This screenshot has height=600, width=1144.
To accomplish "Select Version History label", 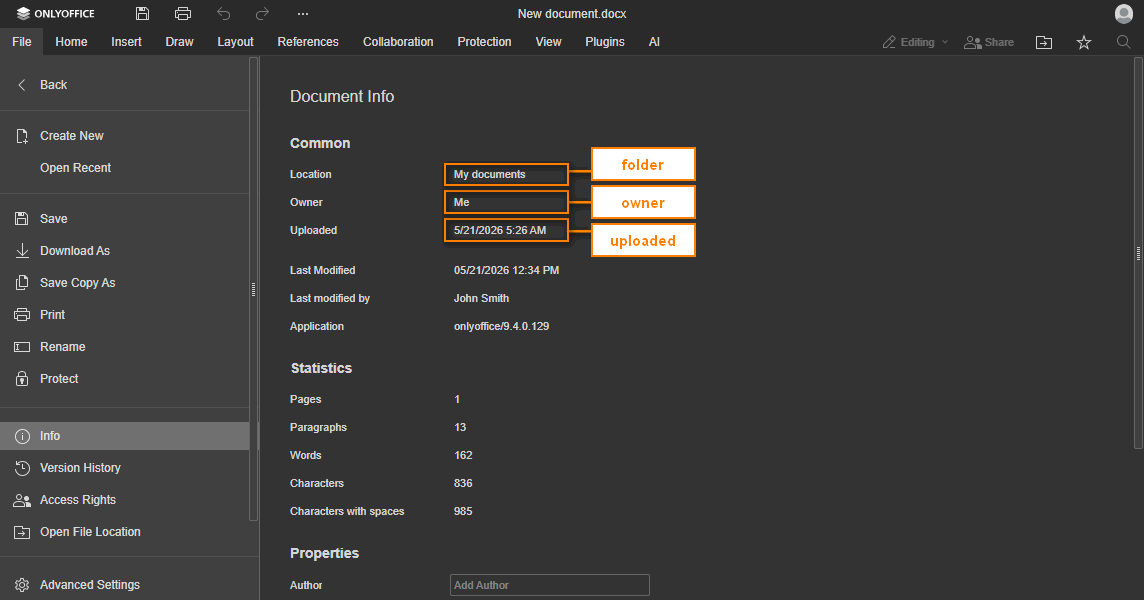I will [80, 468].
